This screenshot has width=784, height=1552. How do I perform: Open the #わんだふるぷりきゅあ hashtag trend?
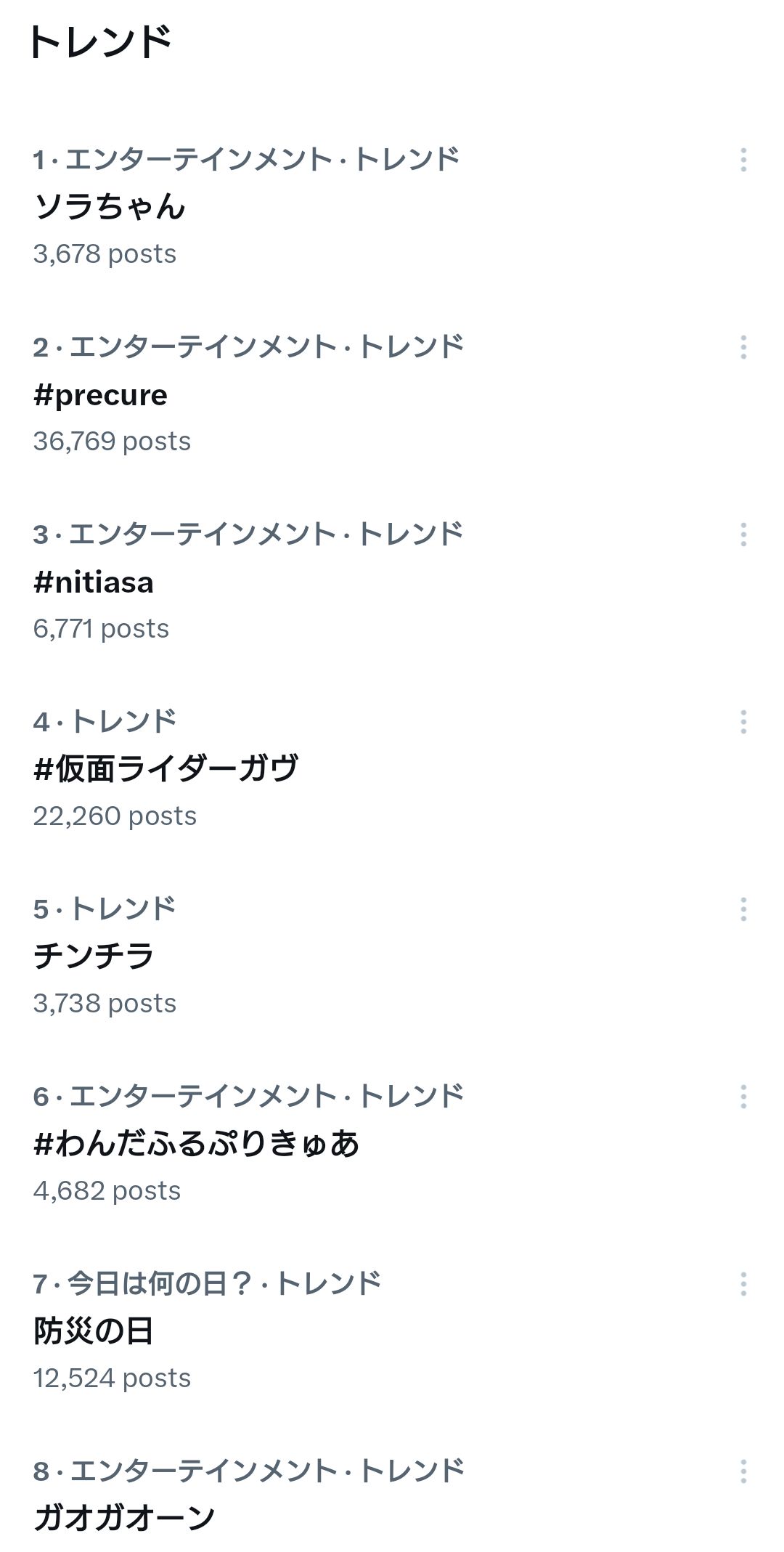coord(196,1144)
